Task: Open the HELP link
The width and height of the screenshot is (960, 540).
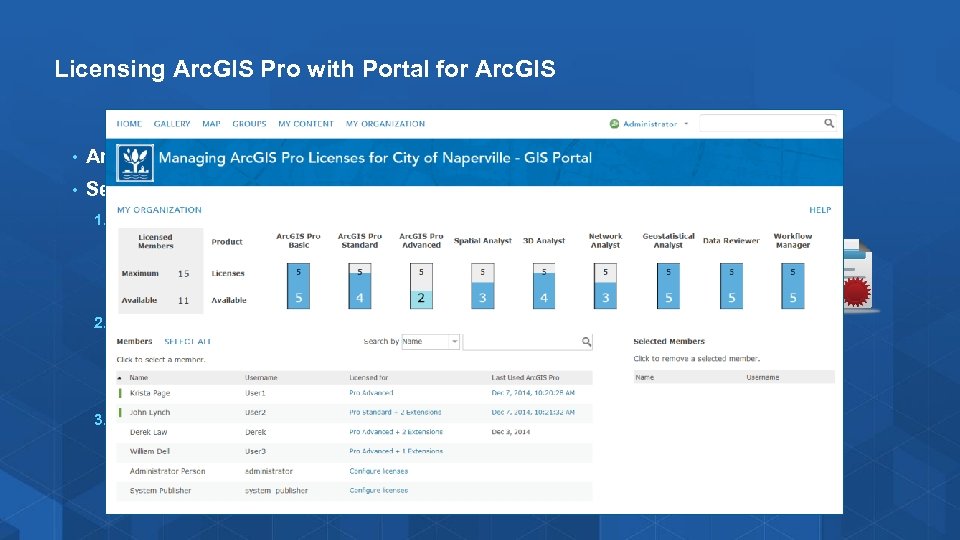Action: pyautogui.click(x=820, y=210)
